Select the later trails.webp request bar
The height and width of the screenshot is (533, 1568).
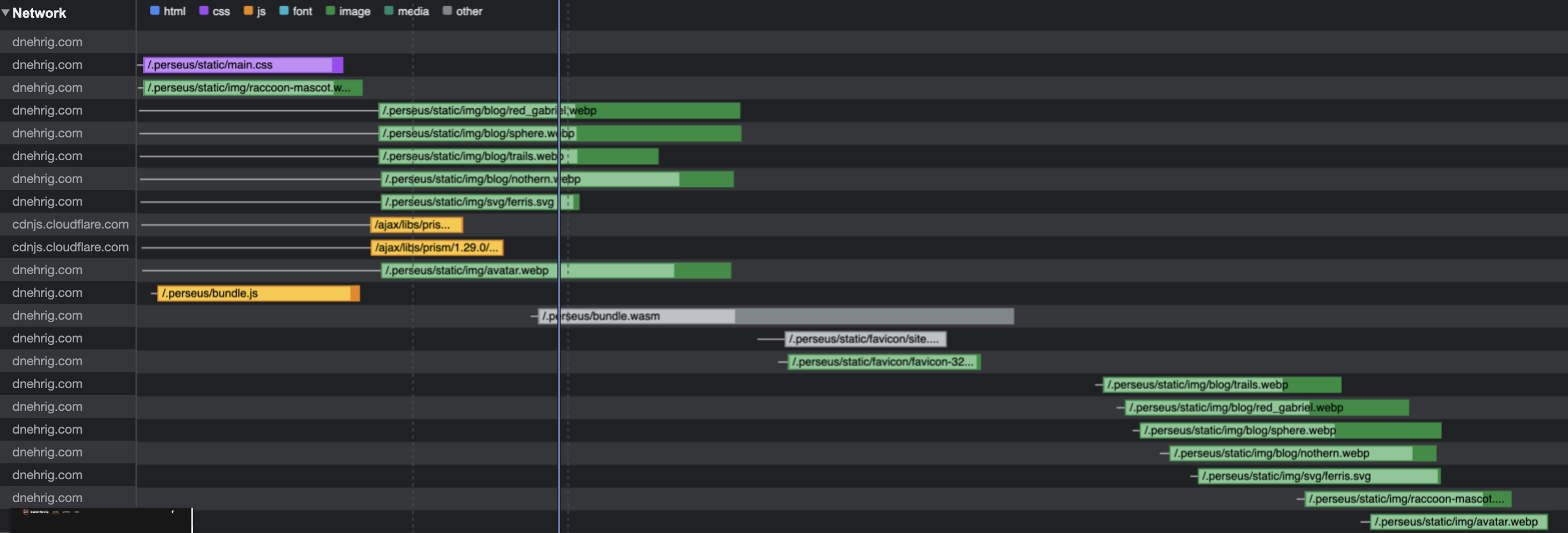(1222, 385)
